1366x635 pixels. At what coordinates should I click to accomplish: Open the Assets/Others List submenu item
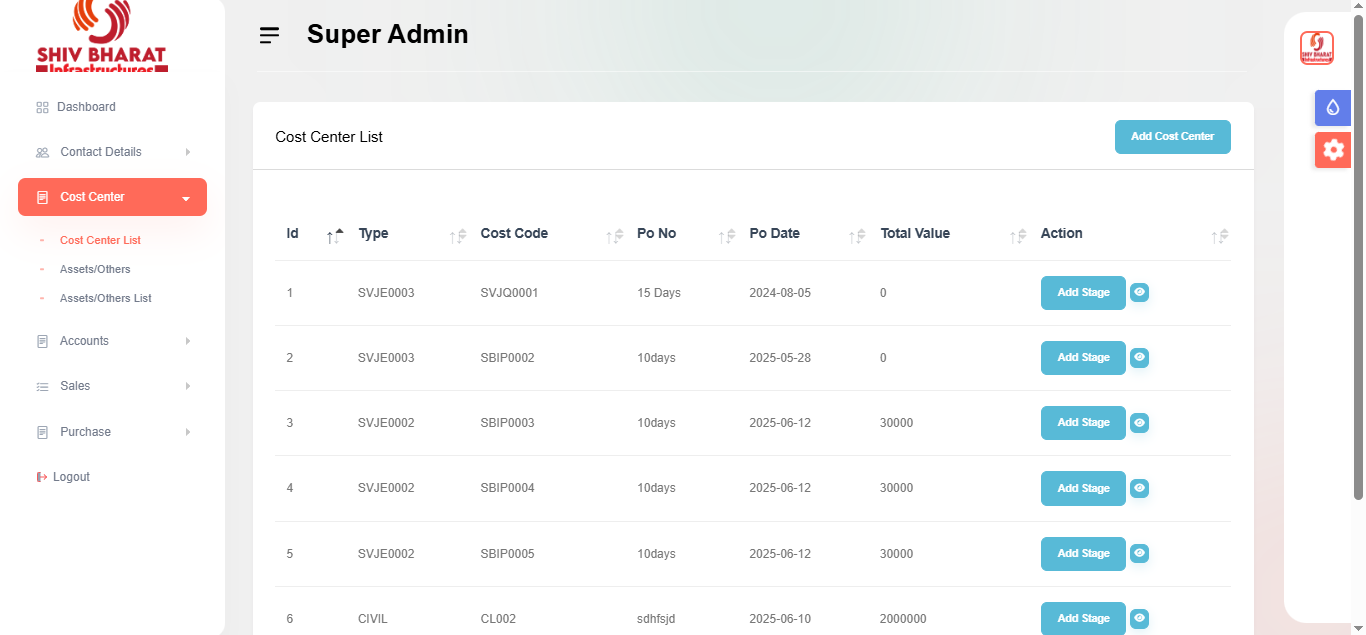point(105,298)
